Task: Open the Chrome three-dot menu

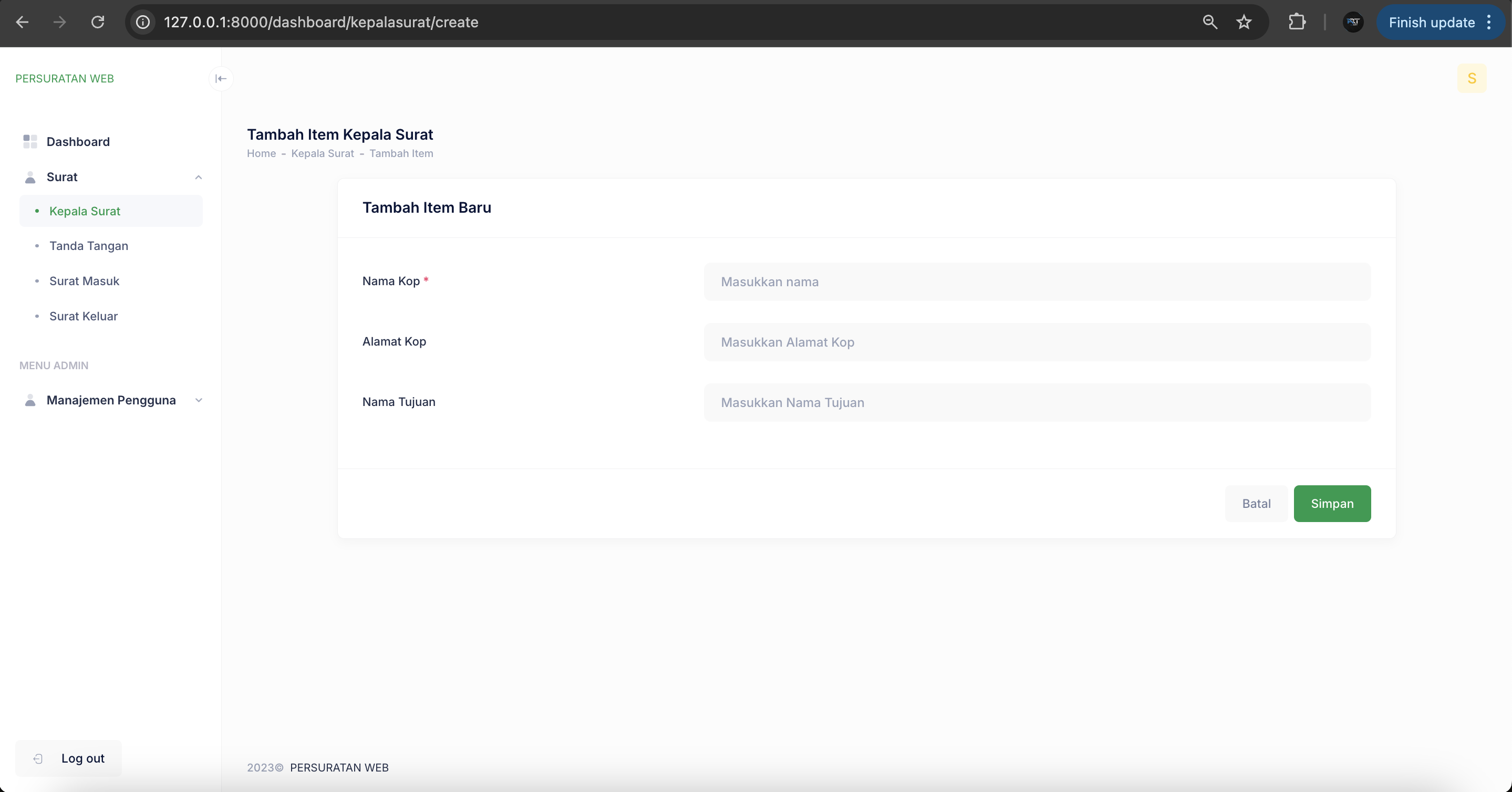Action: [x=1489, y=22]
